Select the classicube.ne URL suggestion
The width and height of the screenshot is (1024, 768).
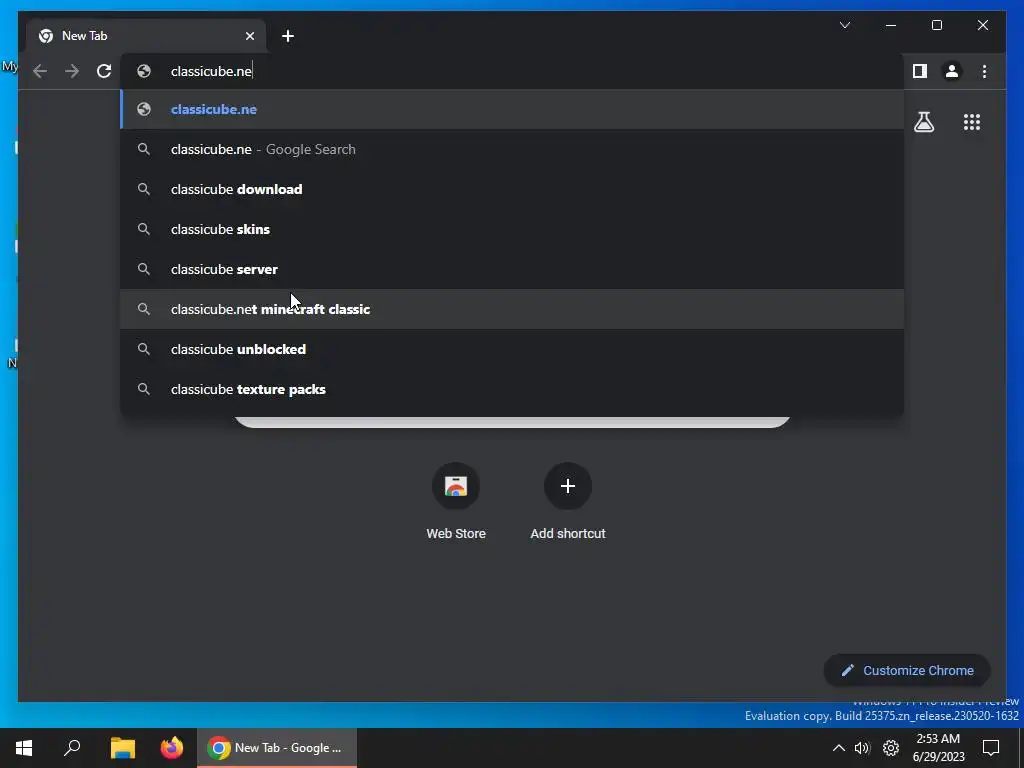click(x=512, y=109)
